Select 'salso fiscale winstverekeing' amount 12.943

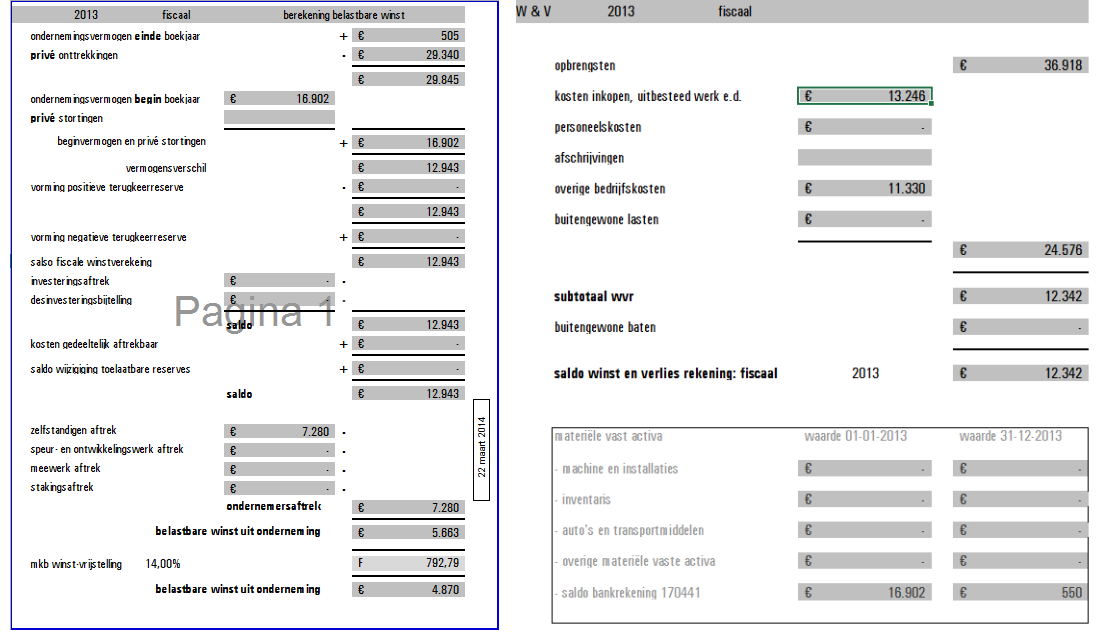[x=408, y=261]
